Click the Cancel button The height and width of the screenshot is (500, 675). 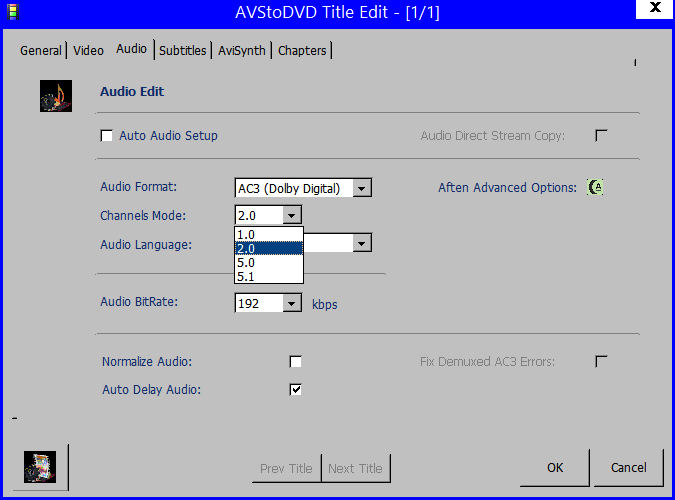coord(628,467)
